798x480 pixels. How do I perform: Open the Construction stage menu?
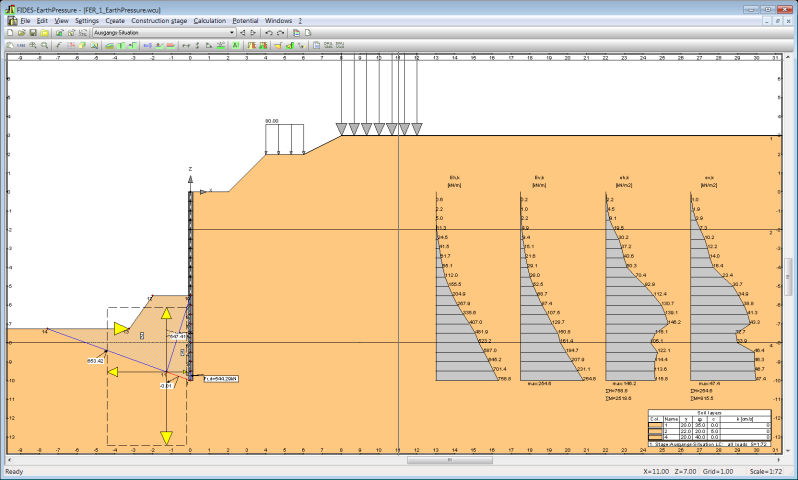point(159,21)
